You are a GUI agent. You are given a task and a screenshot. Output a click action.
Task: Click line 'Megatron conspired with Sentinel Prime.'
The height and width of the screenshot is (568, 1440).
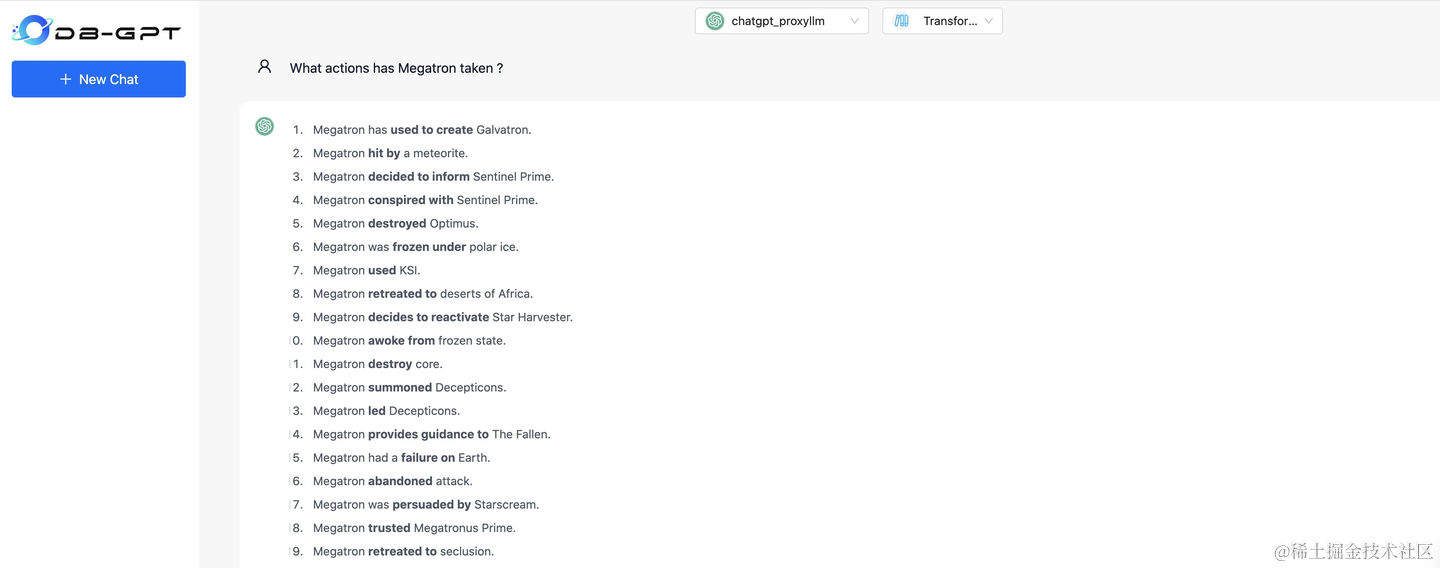425,200
